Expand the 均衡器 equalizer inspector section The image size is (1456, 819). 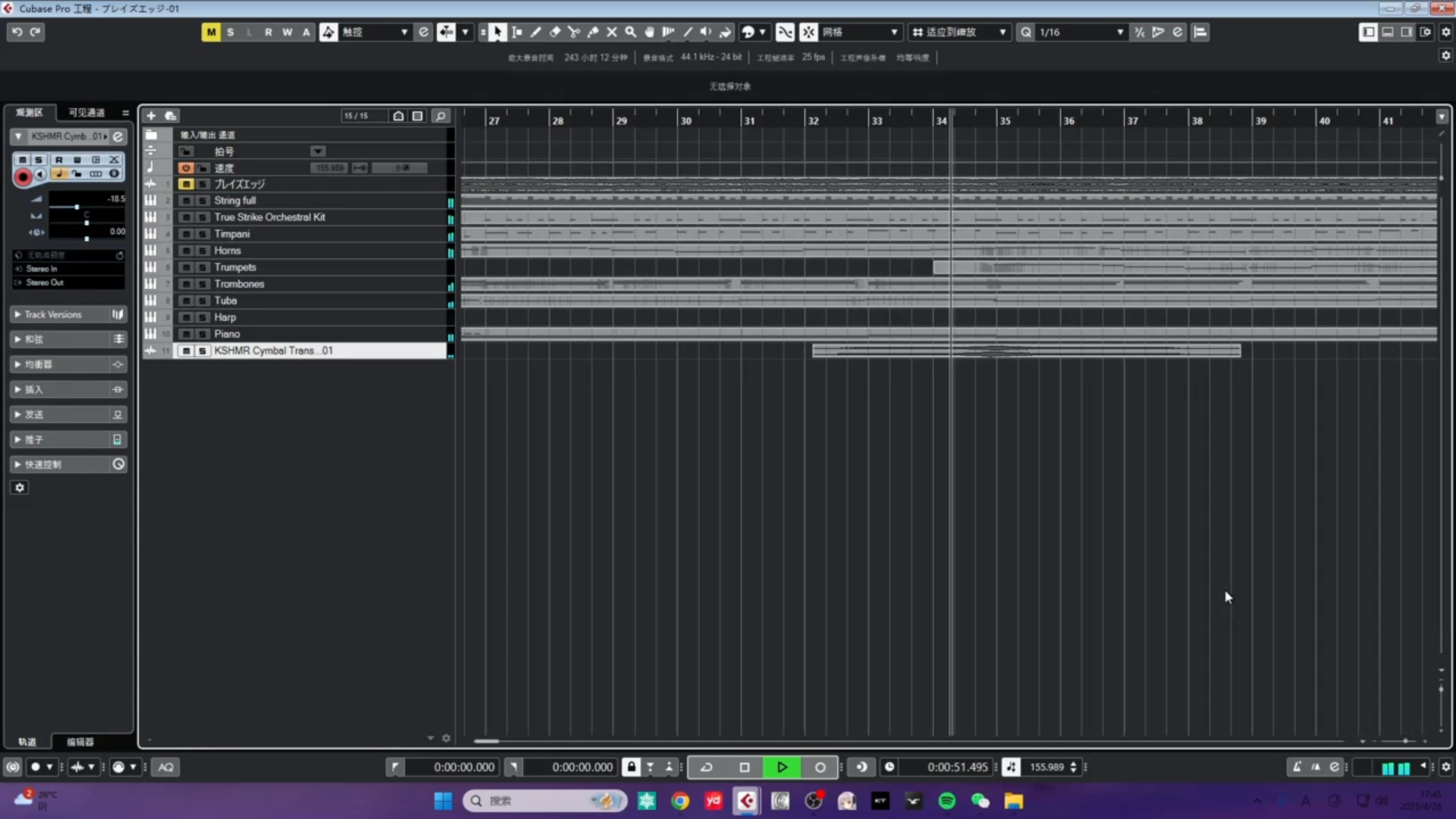68,364
